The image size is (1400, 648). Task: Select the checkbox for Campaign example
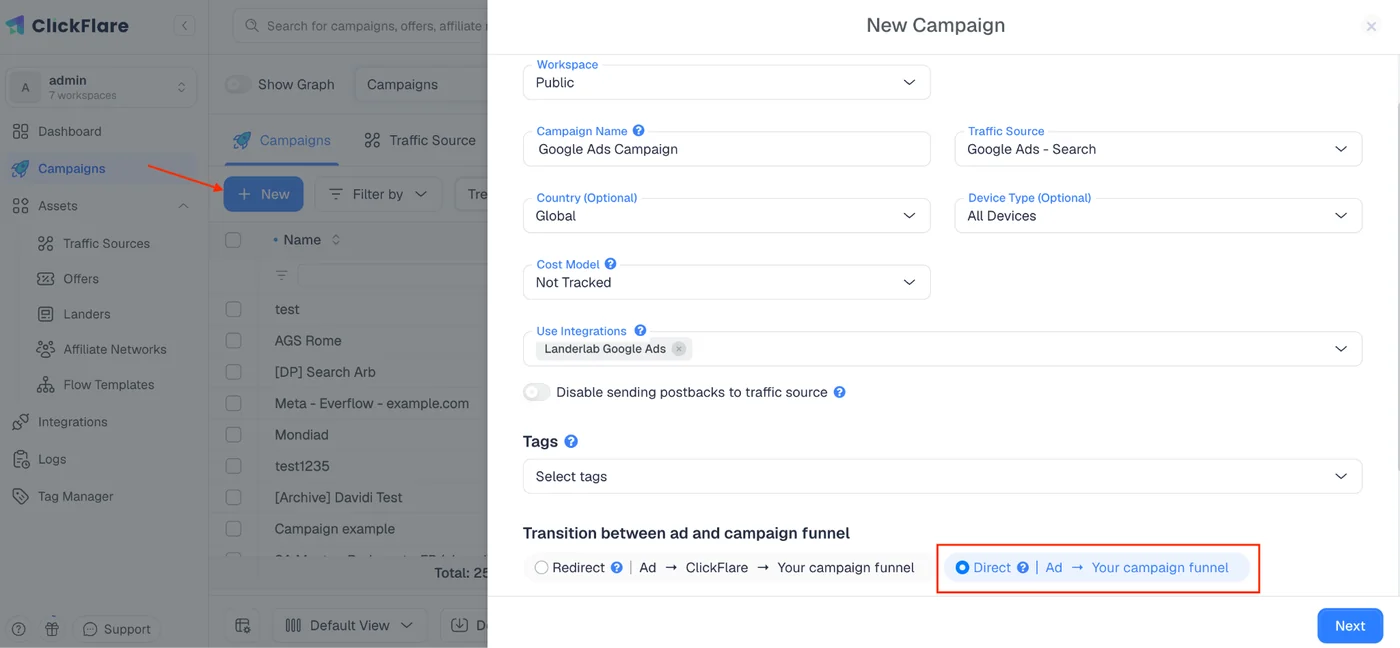pyautogui.click(x=233, y=528)
